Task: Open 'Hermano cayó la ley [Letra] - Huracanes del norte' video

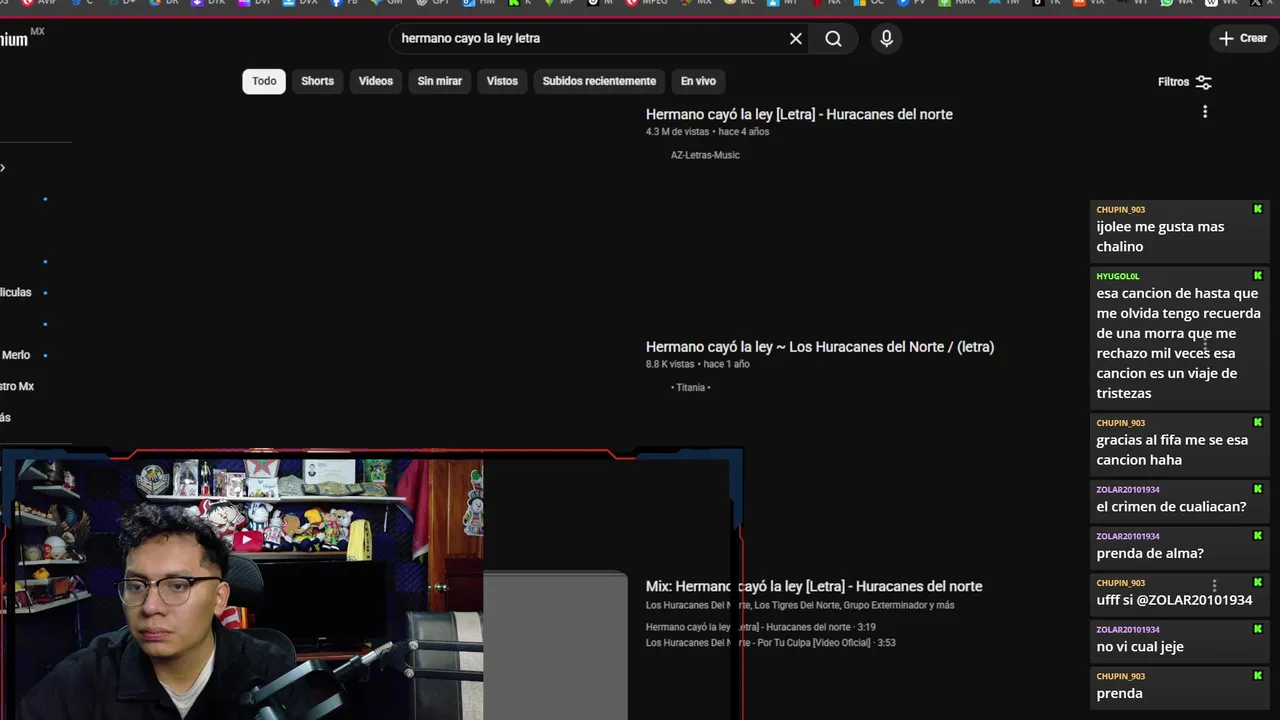Action: [x=799, y=114]
